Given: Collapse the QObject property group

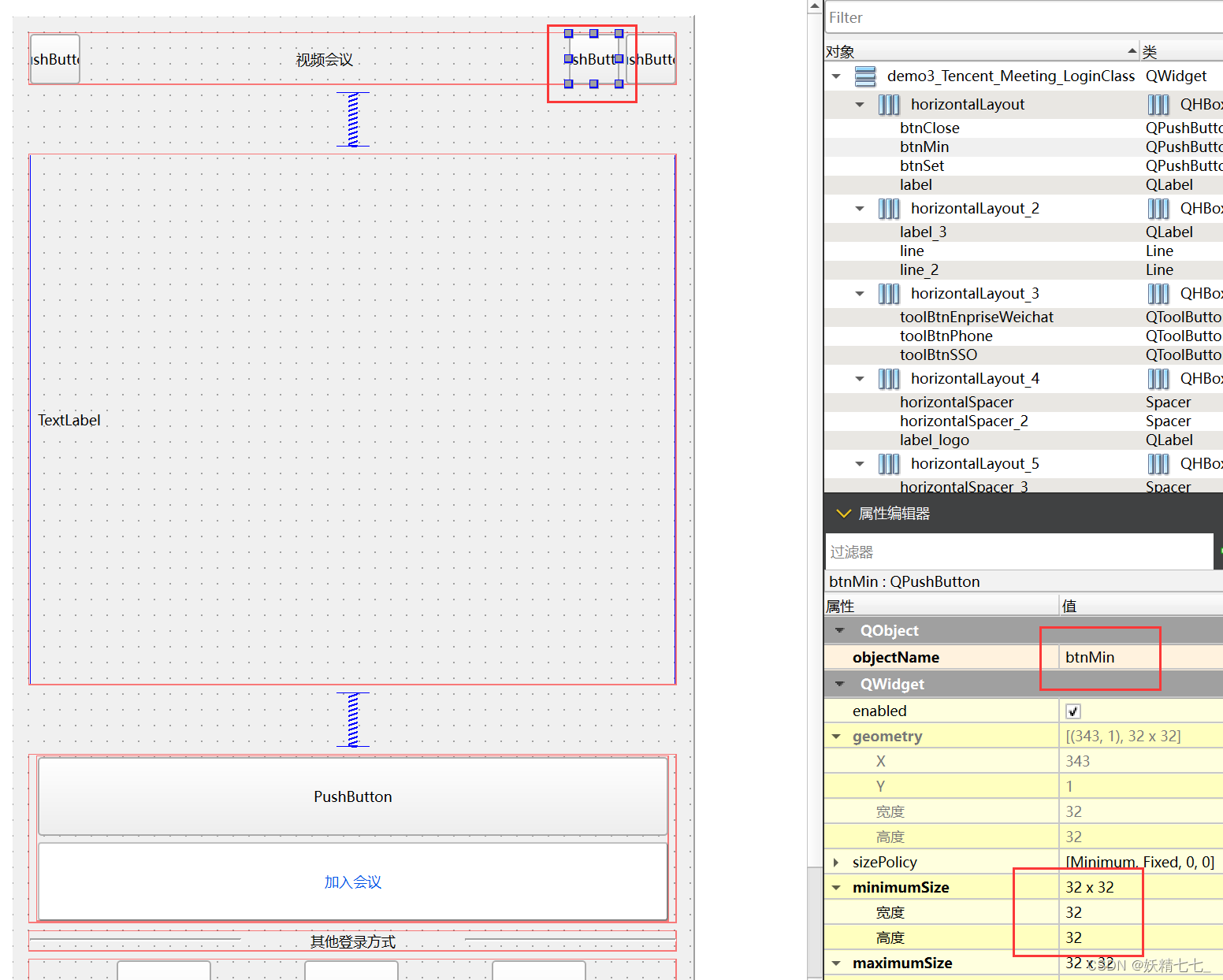Looking at the screenshot, I should coord(840,631).
